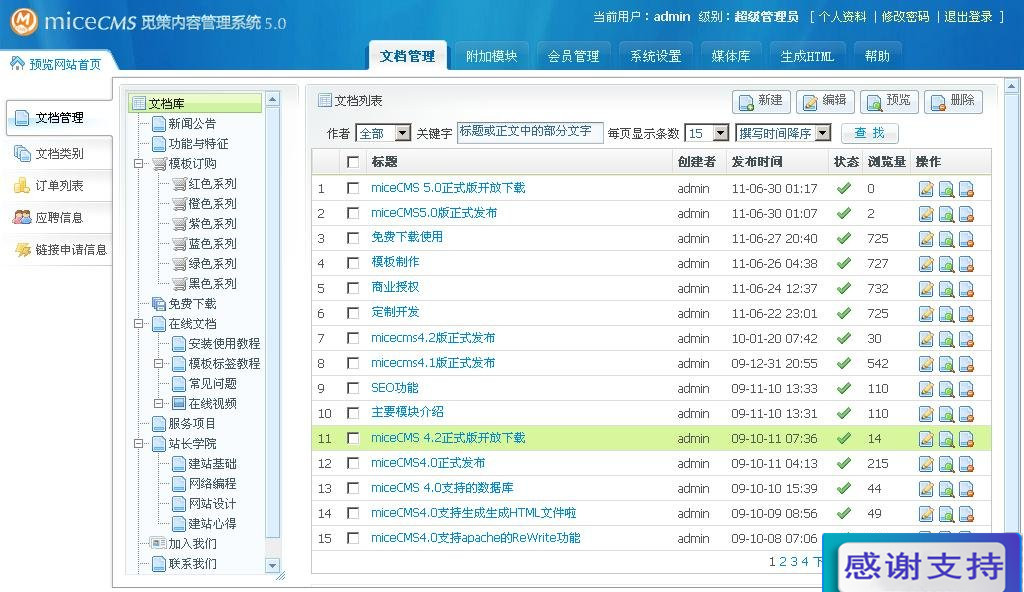Click edit icon for miceCMS 5.0正式版开放下载 row
The width and height of the screenshot is (1024, 592).
926,189
